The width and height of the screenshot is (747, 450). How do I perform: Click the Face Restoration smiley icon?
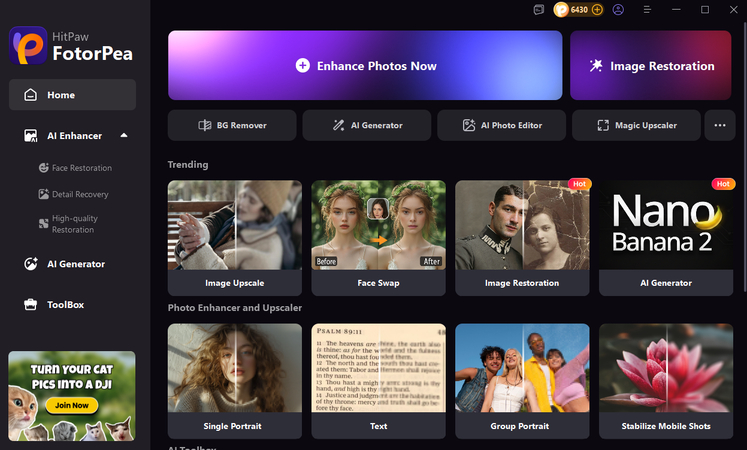click(43, 168)
